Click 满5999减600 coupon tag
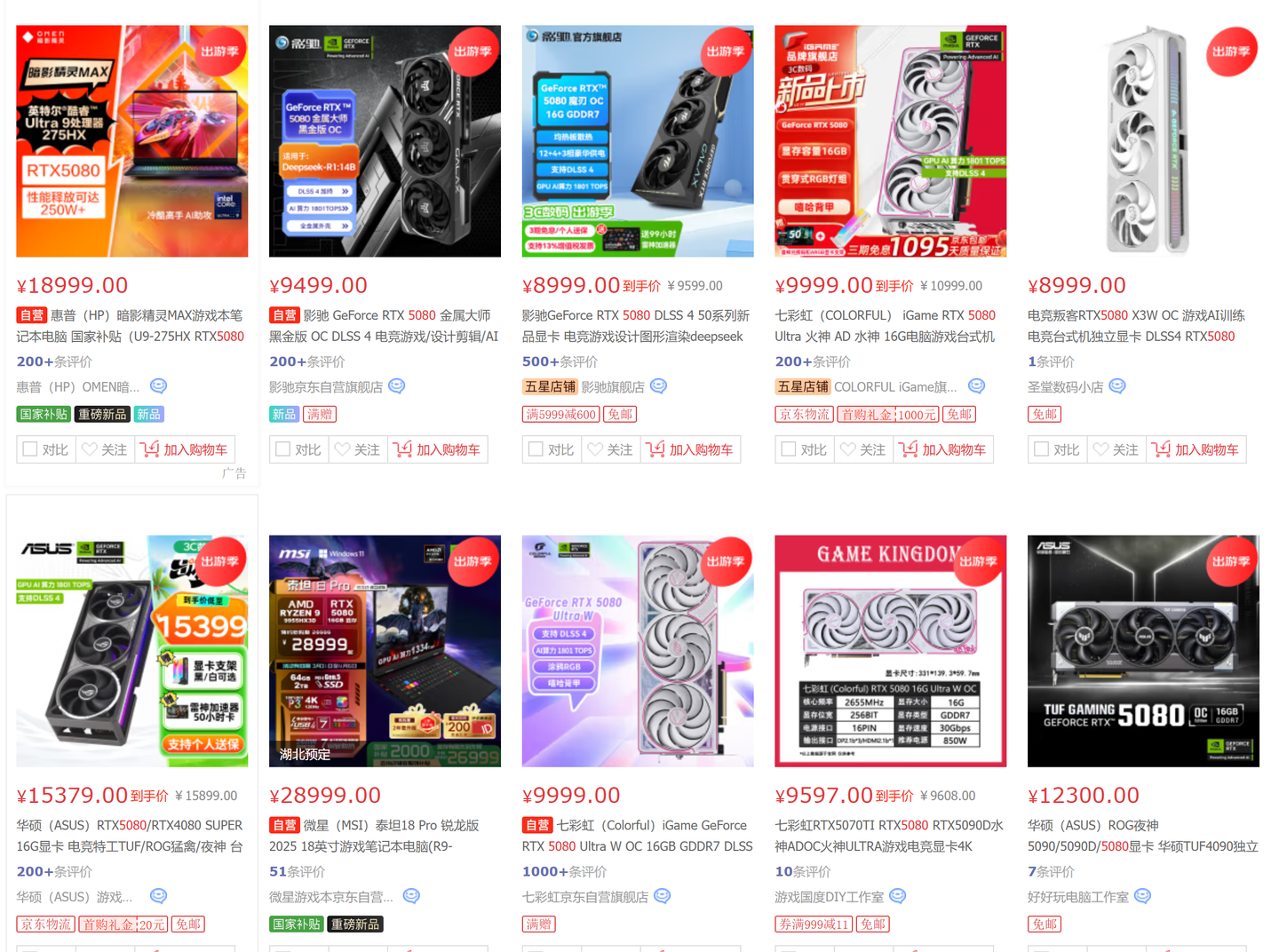 pos(561,414)
